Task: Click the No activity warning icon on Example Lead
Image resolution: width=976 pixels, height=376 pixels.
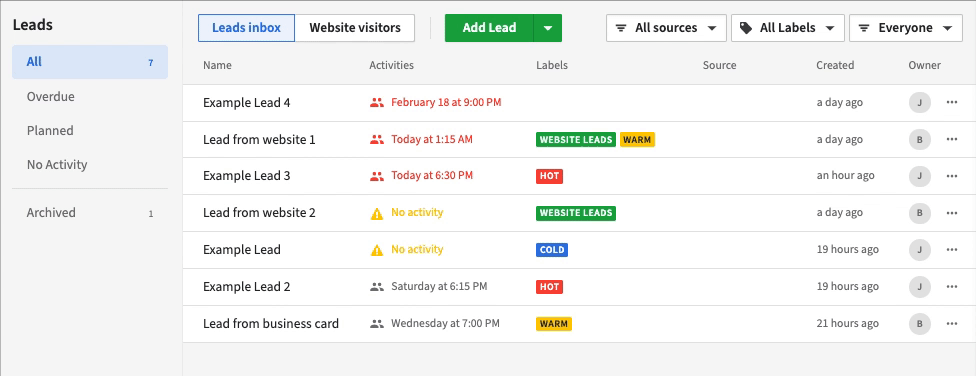Action: (377, 250)
